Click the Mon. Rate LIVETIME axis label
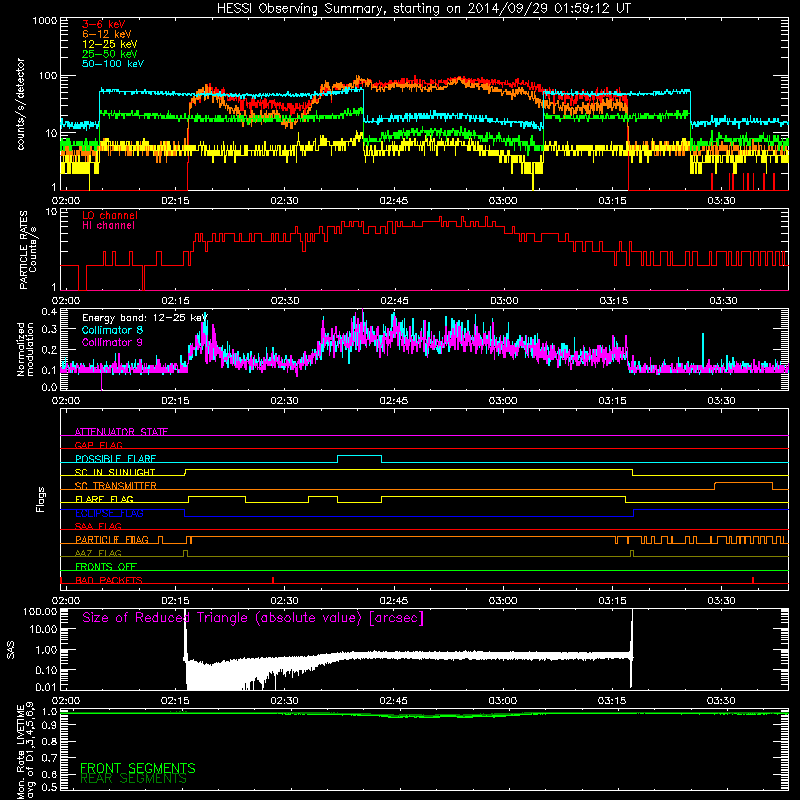 click(x=25, y=751)
